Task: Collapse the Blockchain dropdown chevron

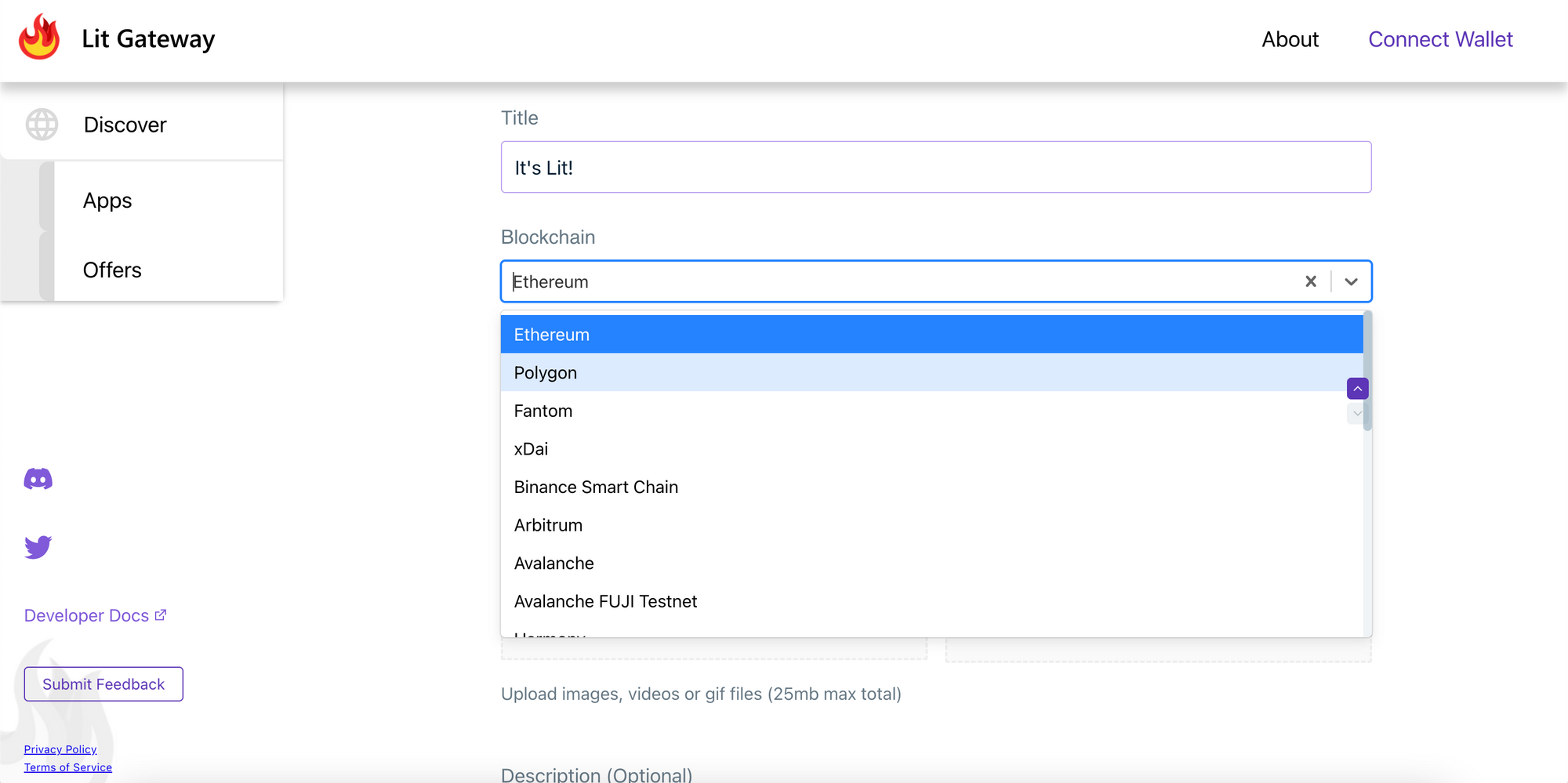Action: [1351, 281]
